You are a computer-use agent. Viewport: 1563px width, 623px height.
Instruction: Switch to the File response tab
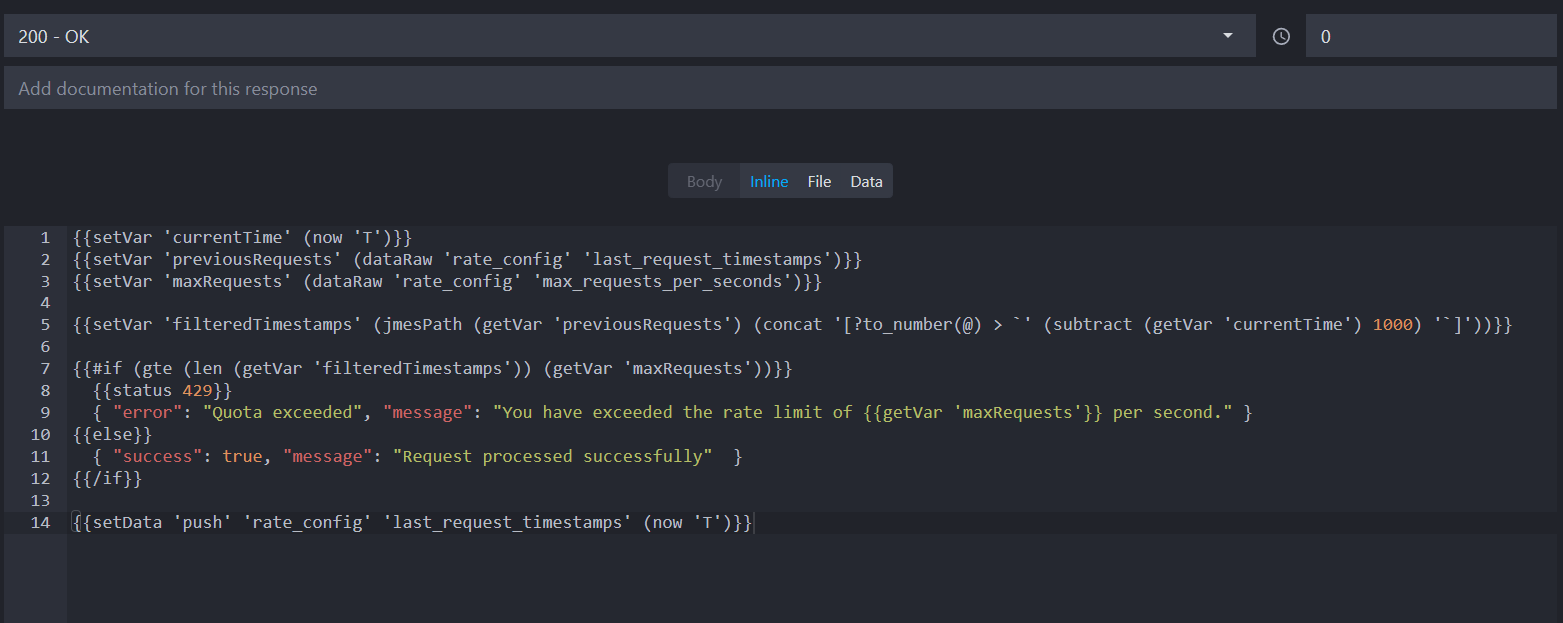[818, 181]
